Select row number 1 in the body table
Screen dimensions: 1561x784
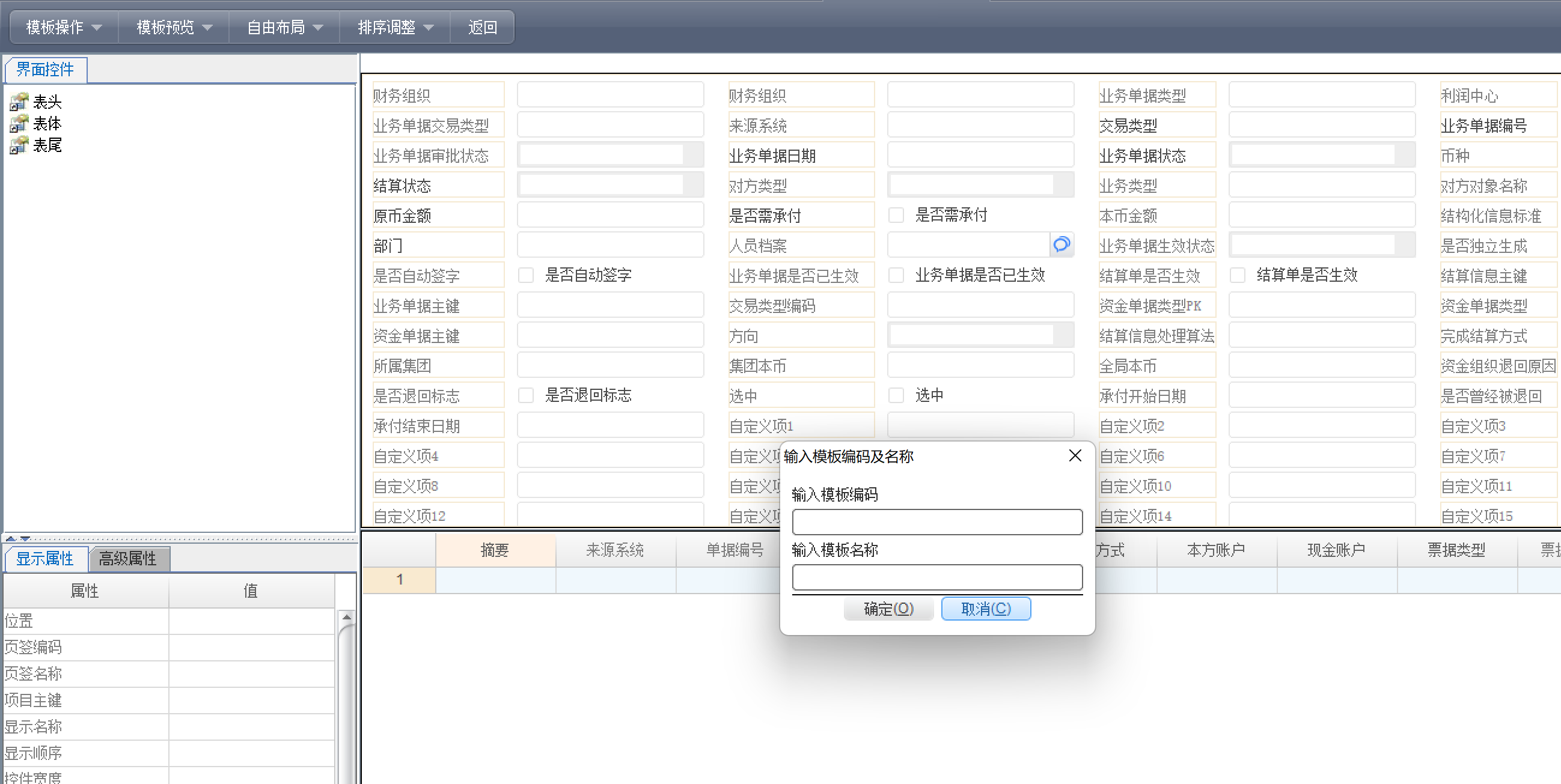tap(399, 579)
